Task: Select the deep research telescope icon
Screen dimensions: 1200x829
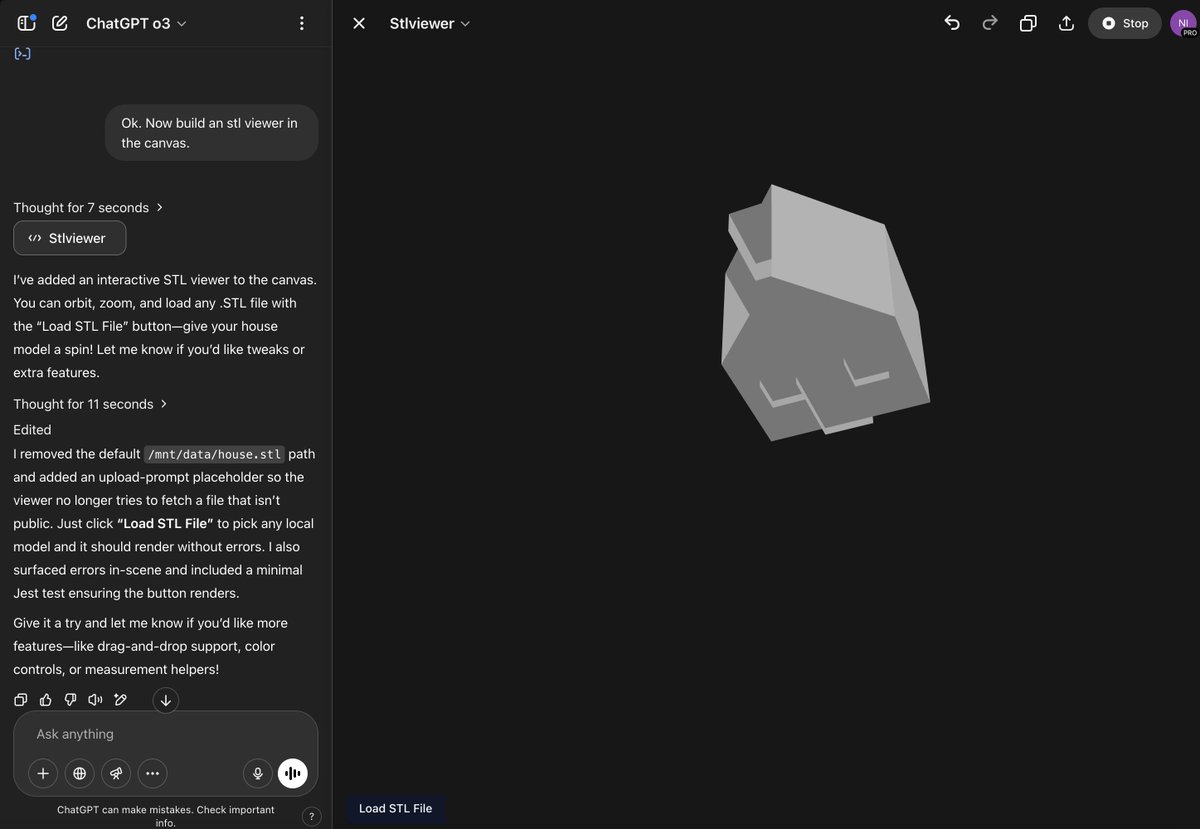Action: coord(116,773)
